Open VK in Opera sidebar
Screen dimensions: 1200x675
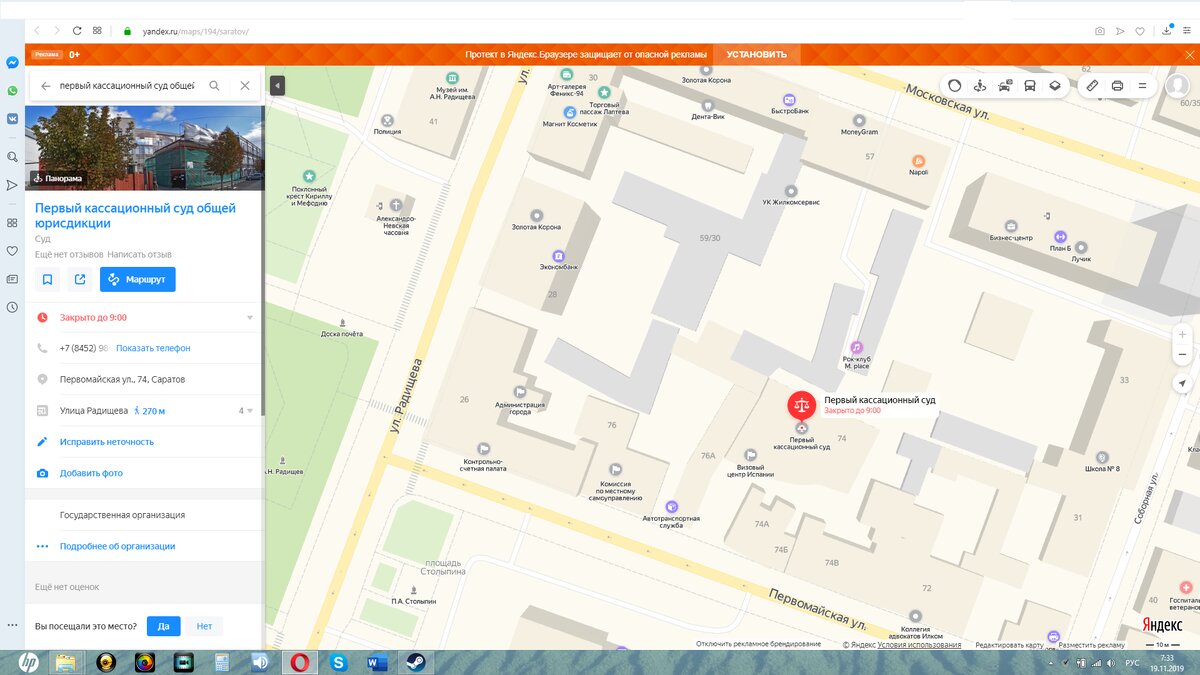[x=12, y=118]
